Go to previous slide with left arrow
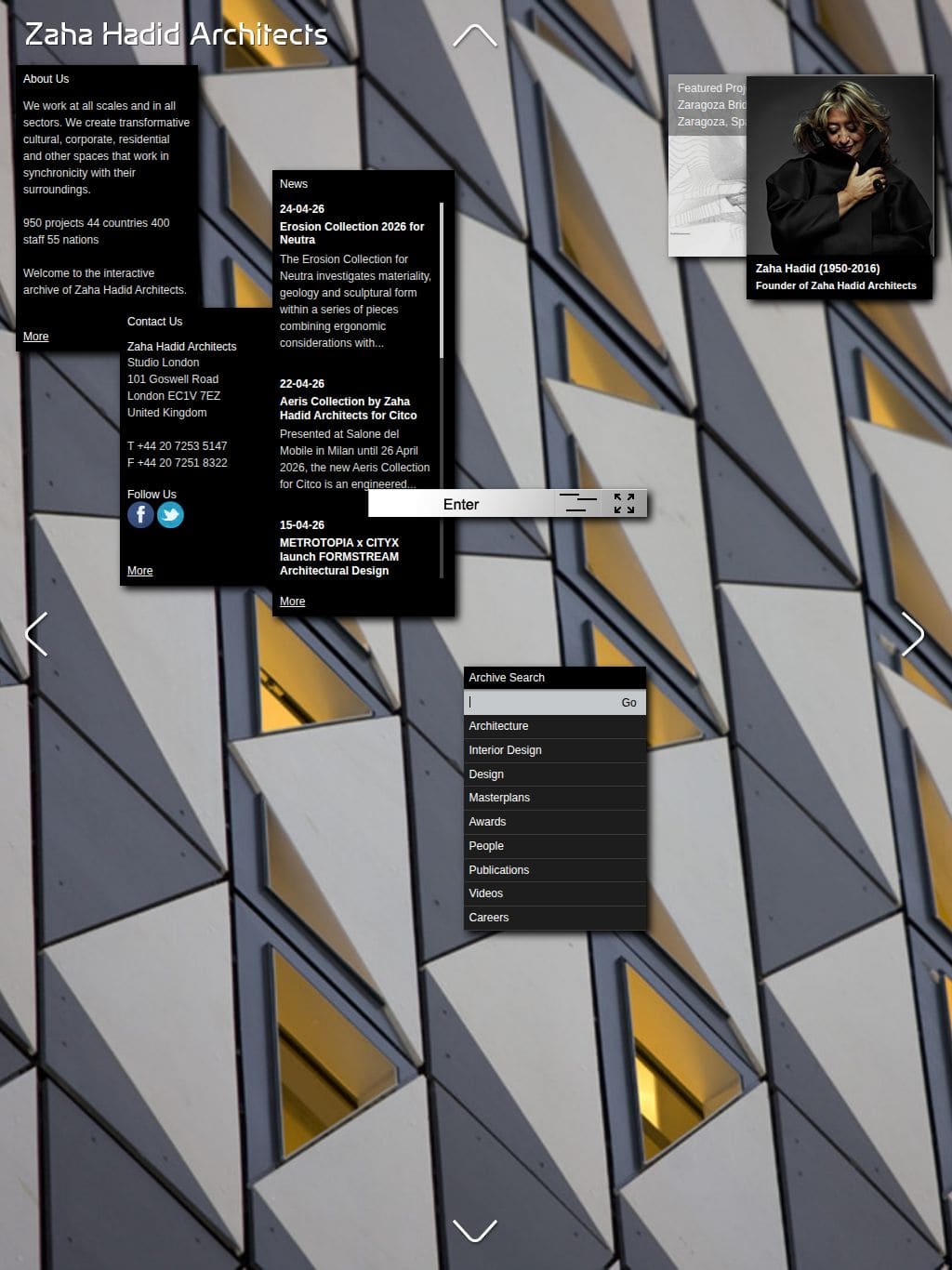The width and height of the screenshot is (952, 1270). point(36,635)
